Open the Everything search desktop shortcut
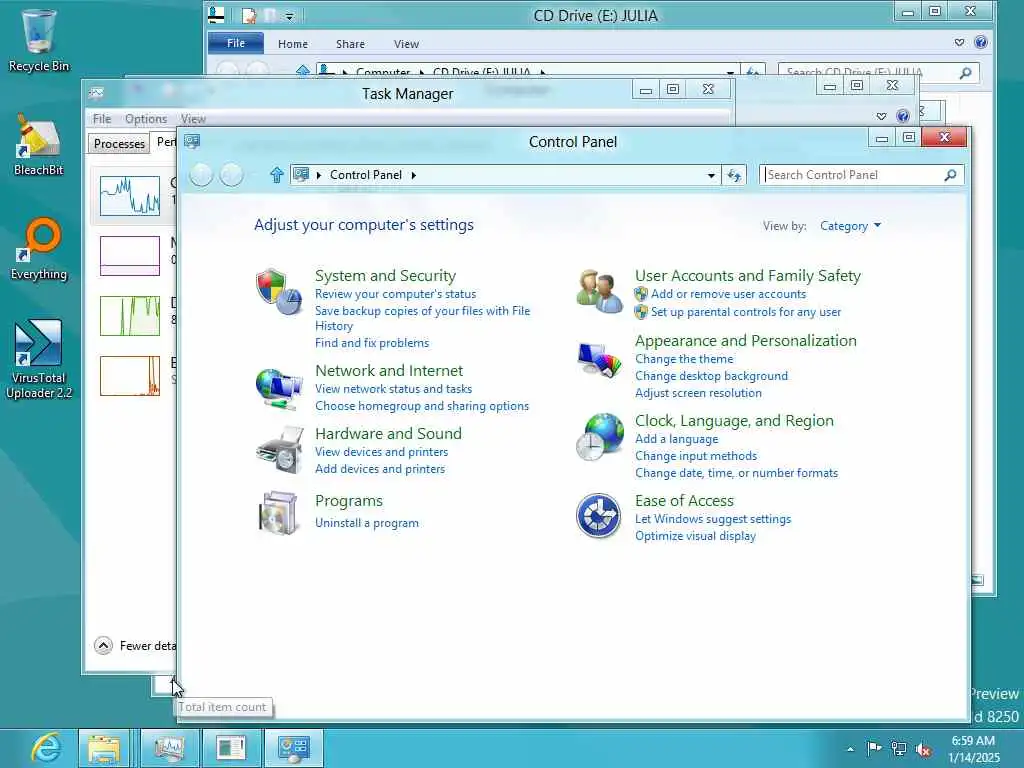1024x768 pixels. pyautogui.click(x=39, y=249)
